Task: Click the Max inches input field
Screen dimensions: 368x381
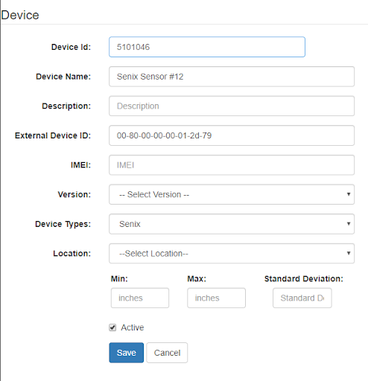Action: tap(216, 298)
